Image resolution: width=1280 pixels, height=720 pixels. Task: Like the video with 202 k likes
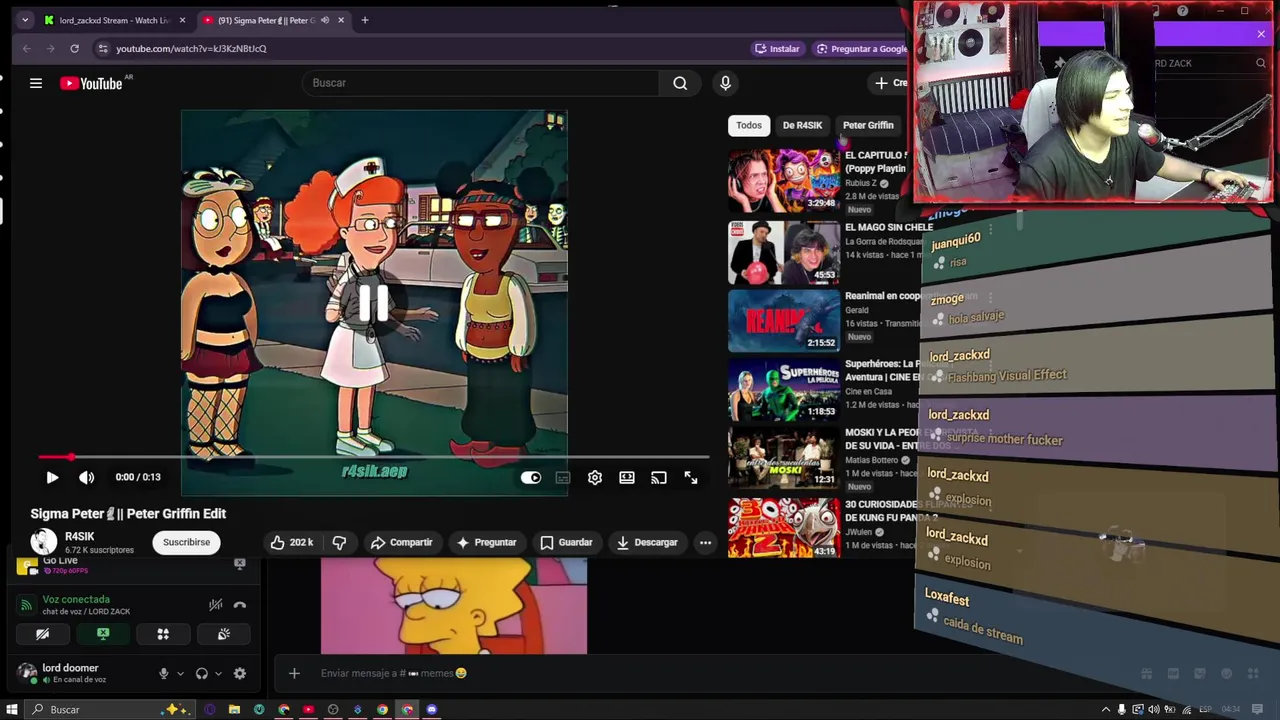(x=292, y=542)
